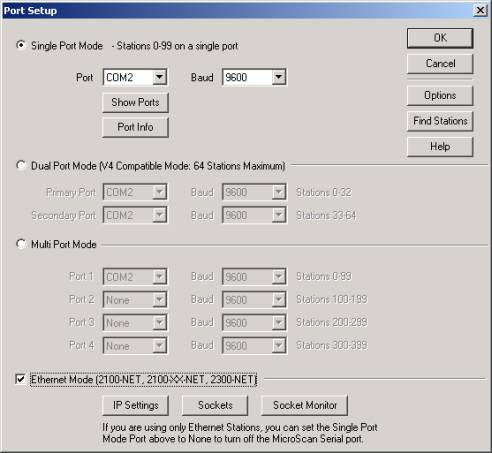Click the Sockets button
Image resolution: width=492 pixels, height=453 pixels.
tap(215, 405)
